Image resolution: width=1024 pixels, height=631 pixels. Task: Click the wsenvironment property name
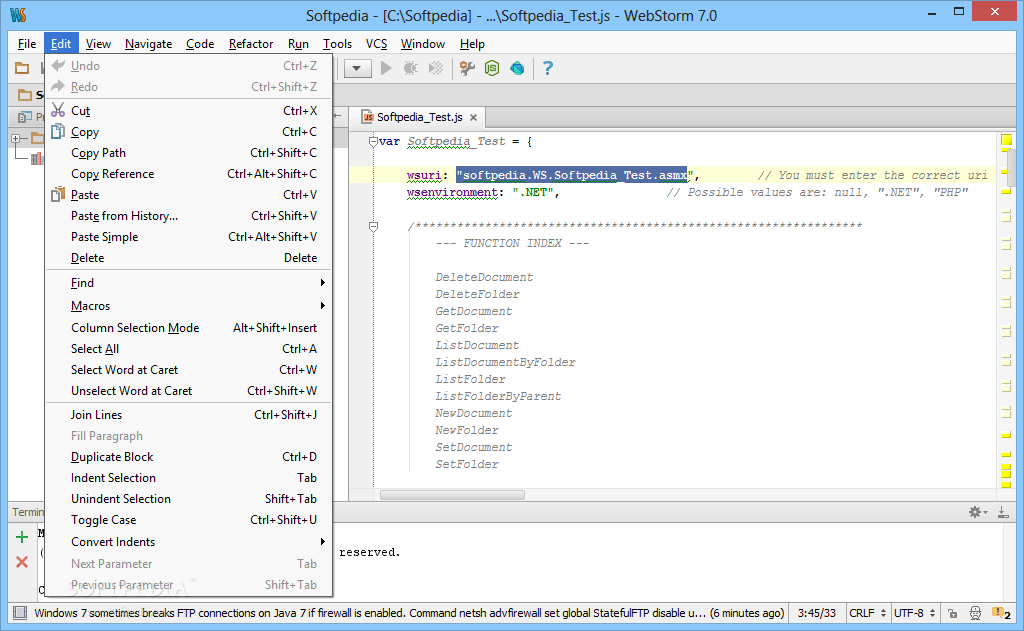click(452, 192)
